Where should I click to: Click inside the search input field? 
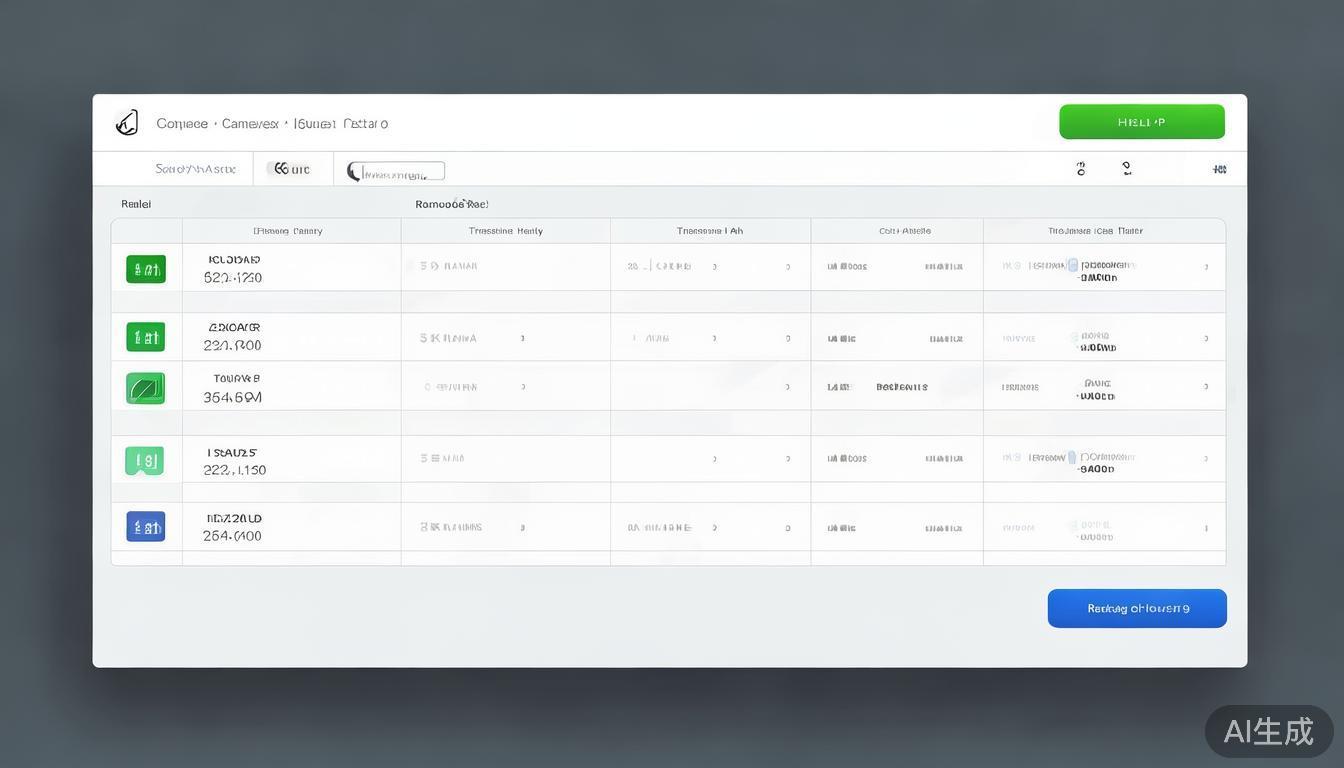395,169
